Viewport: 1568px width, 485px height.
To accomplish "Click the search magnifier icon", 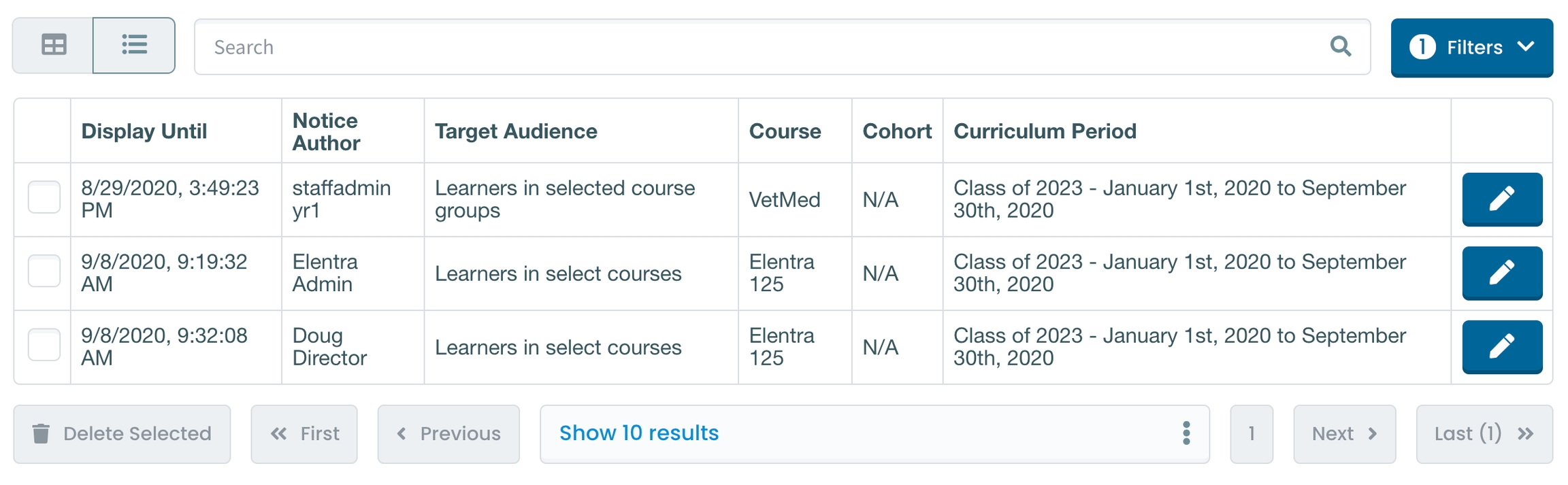I will 1340,46.
